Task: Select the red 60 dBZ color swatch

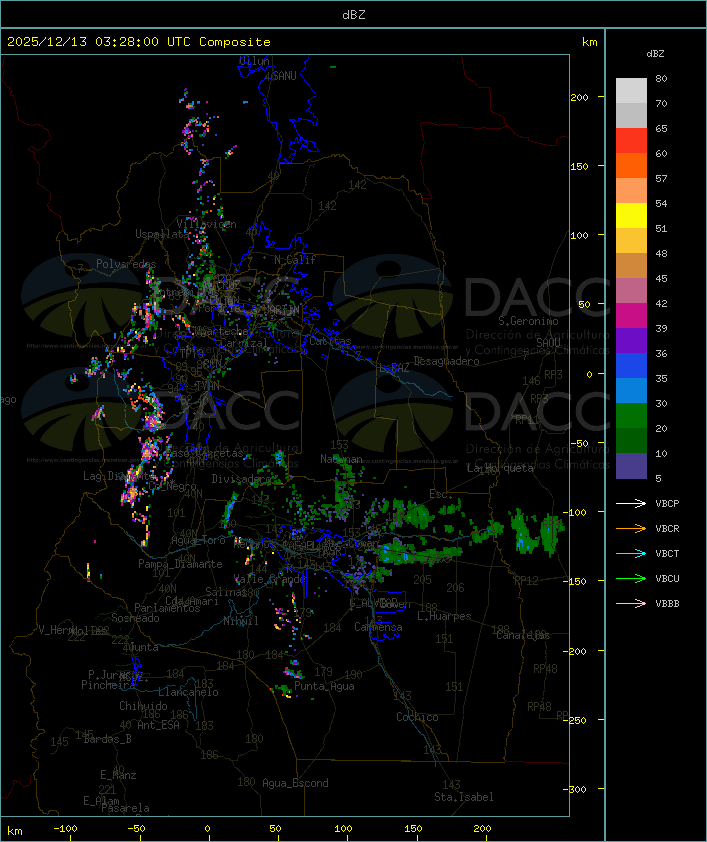Action: click(631, 140)
